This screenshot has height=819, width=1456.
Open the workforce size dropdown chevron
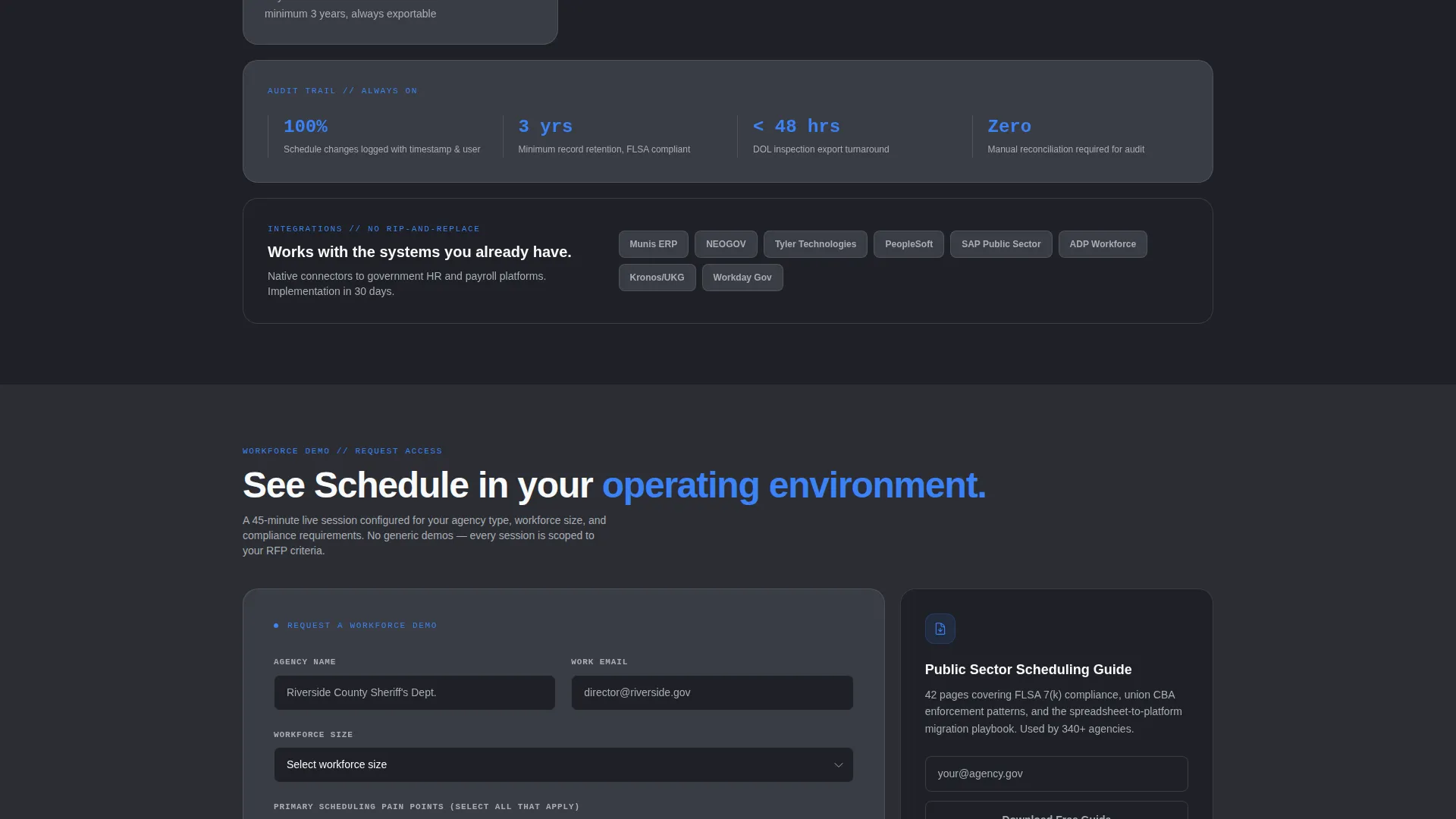point(838,765)
